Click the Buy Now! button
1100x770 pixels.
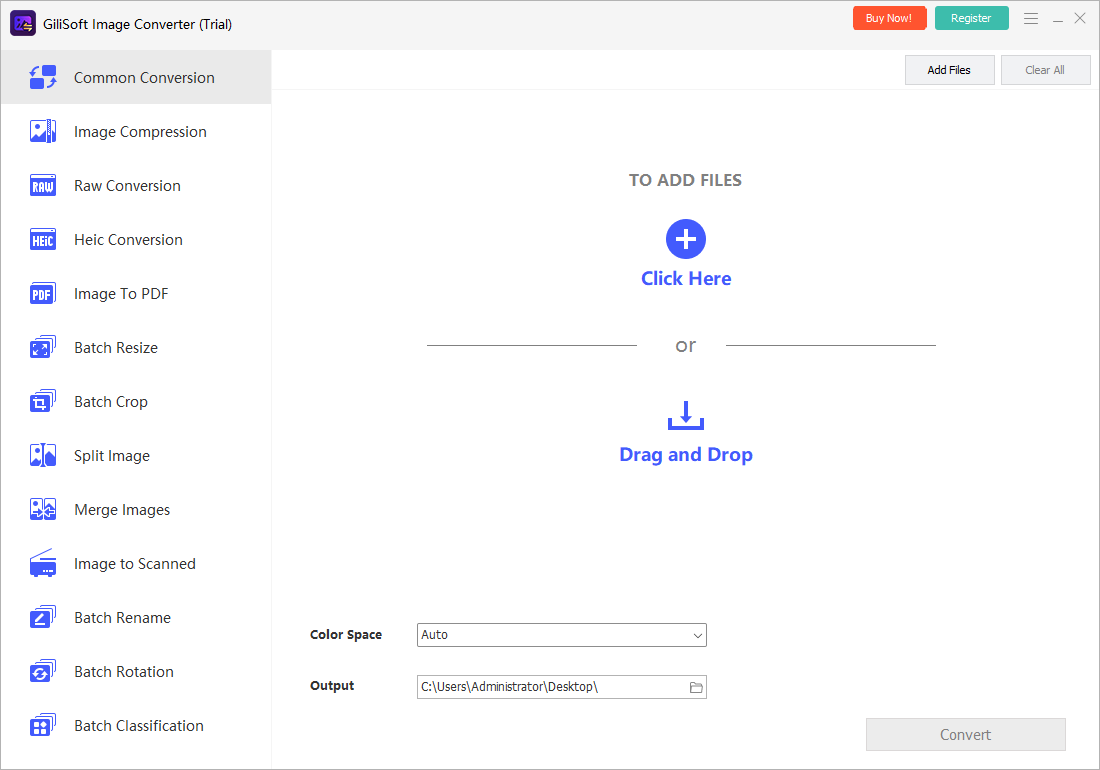point(889,18)
